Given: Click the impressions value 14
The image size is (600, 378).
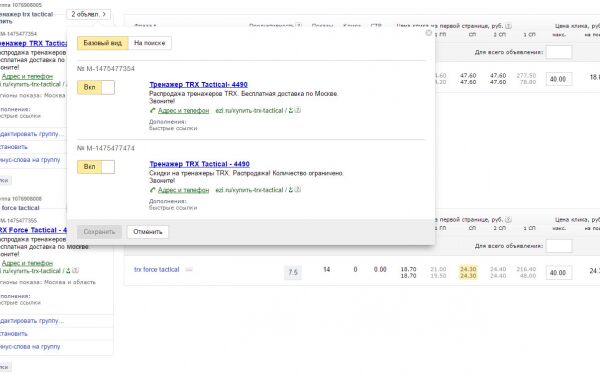Looking at the screenshot, I should pyautogui.click(x=326, y=270).
